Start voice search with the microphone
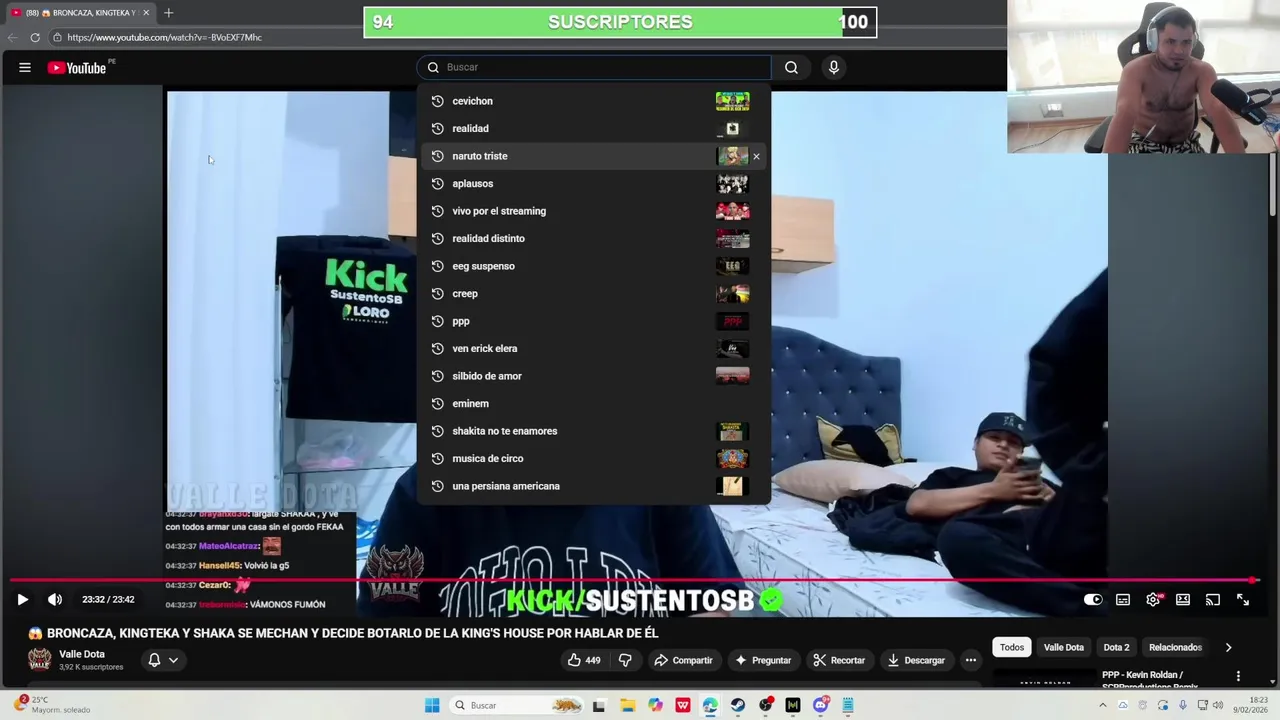The image size is (1280, 720). 834,67
